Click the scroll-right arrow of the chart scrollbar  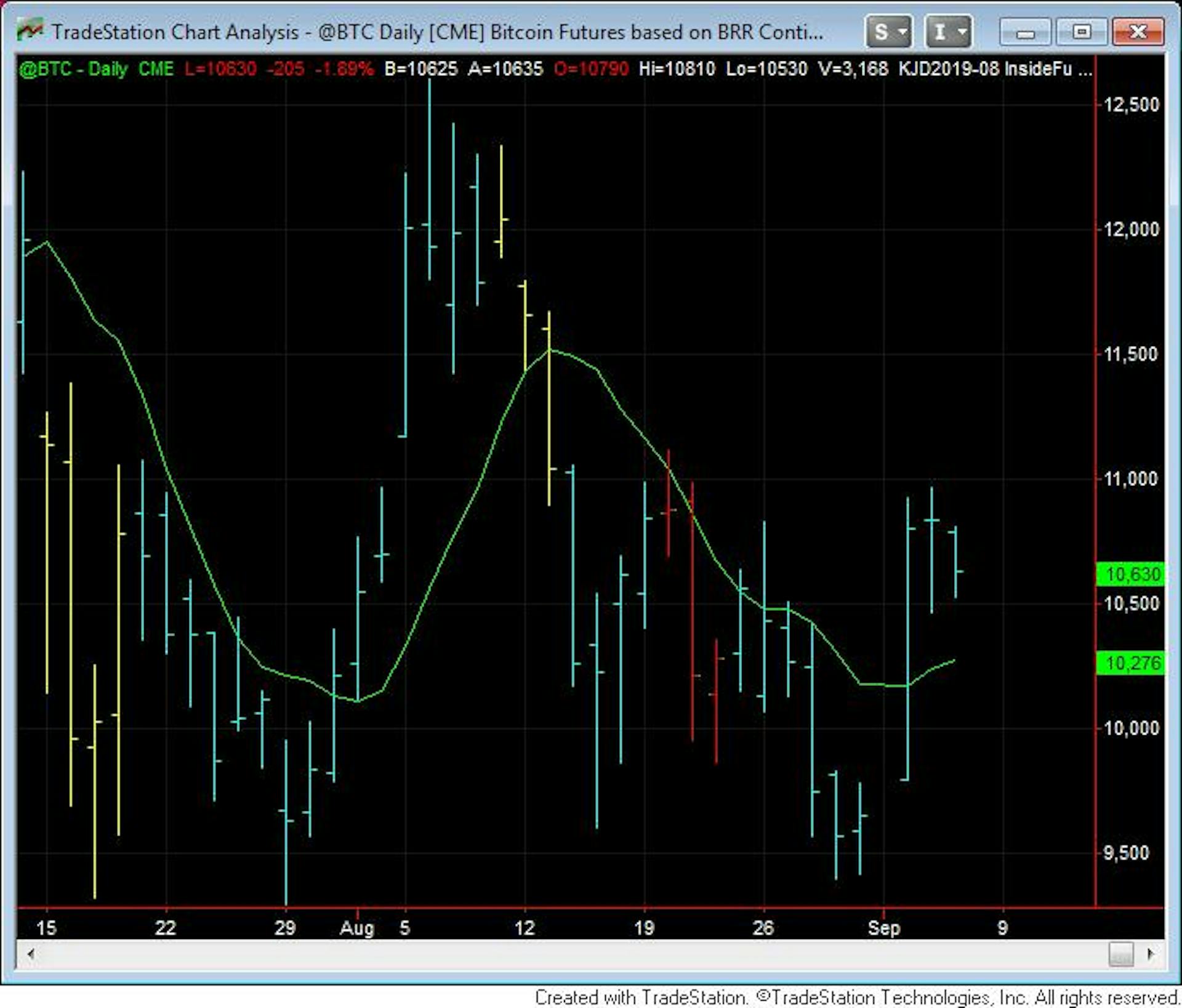(x=1150, y=954)
